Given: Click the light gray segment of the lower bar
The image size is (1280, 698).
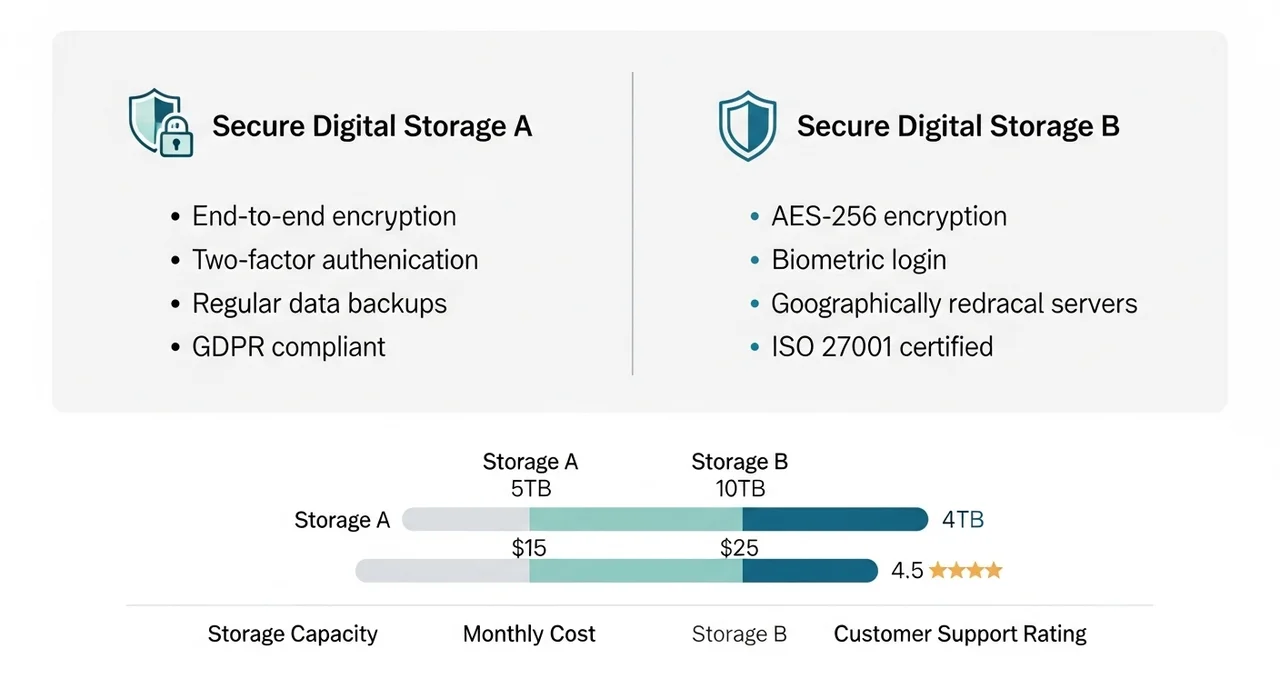Looking at the screenshot, I should 442,571.
